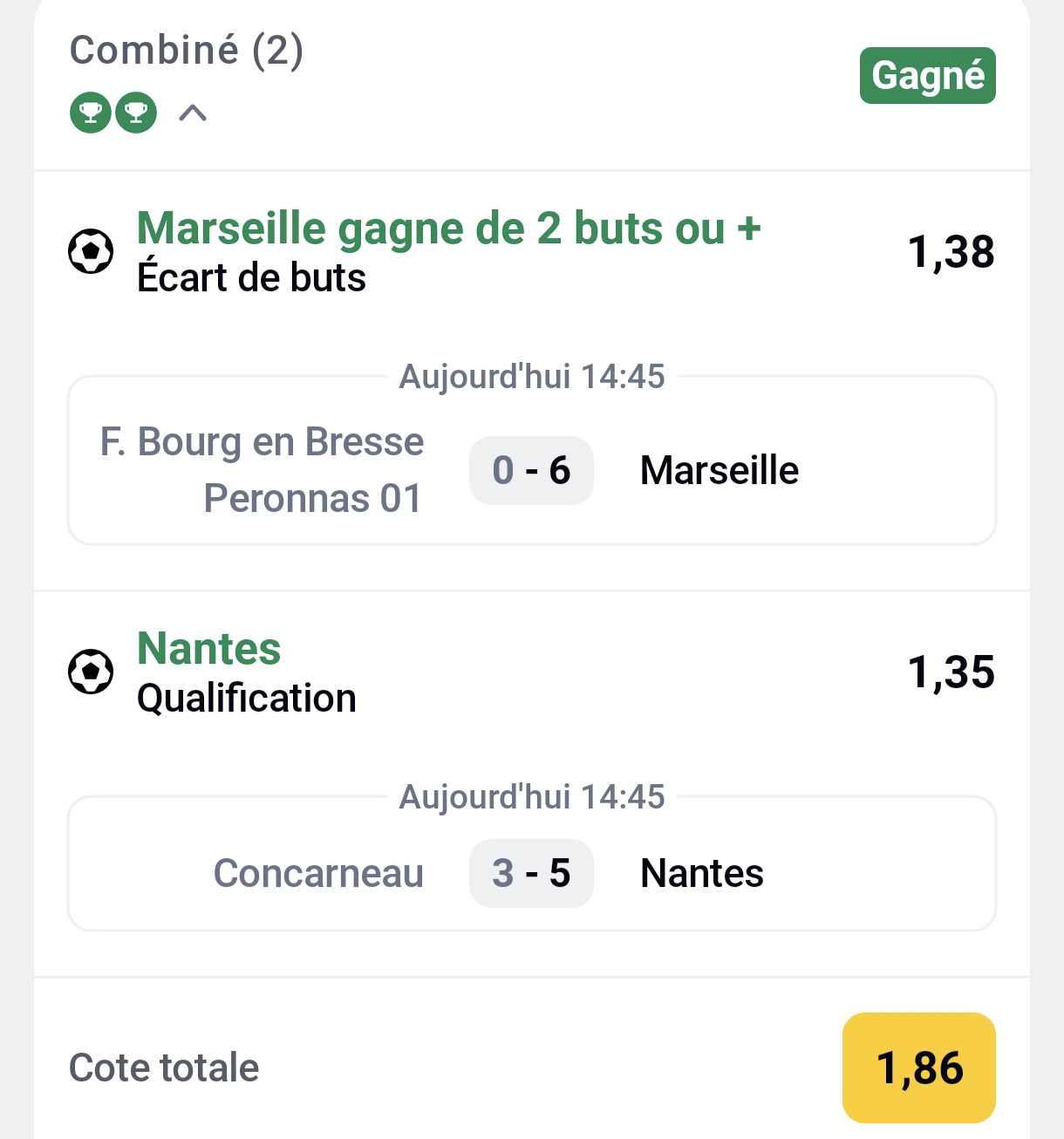Tap the 1,35 odds value
Viewport: 1064px width, 1139px height.
[951, 672]
